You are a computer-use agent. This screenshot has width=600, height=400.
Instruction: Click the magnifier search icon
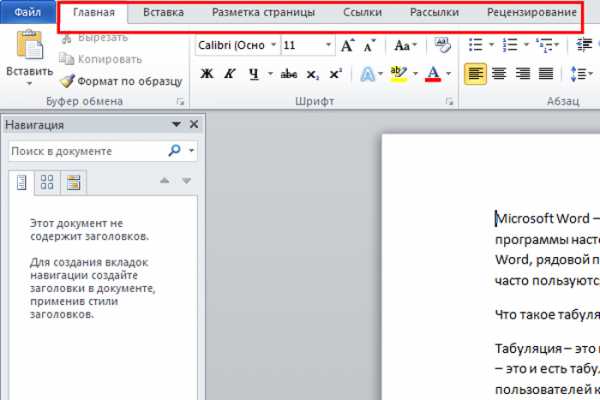click(174, 150)
